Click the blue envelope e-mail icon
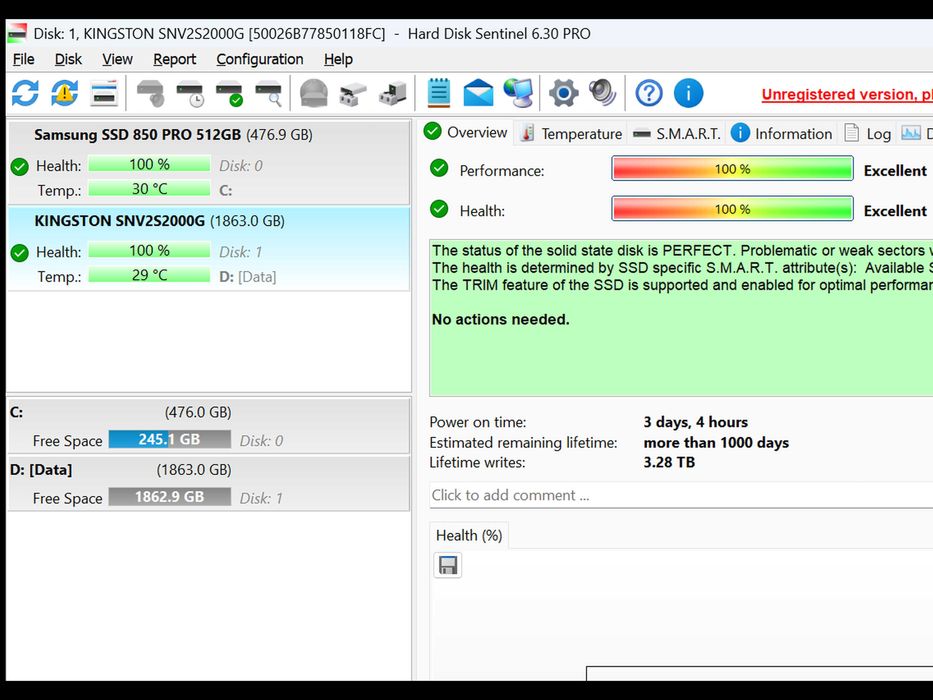The height and width of the screenshot is (700, 933). [478, 93]
